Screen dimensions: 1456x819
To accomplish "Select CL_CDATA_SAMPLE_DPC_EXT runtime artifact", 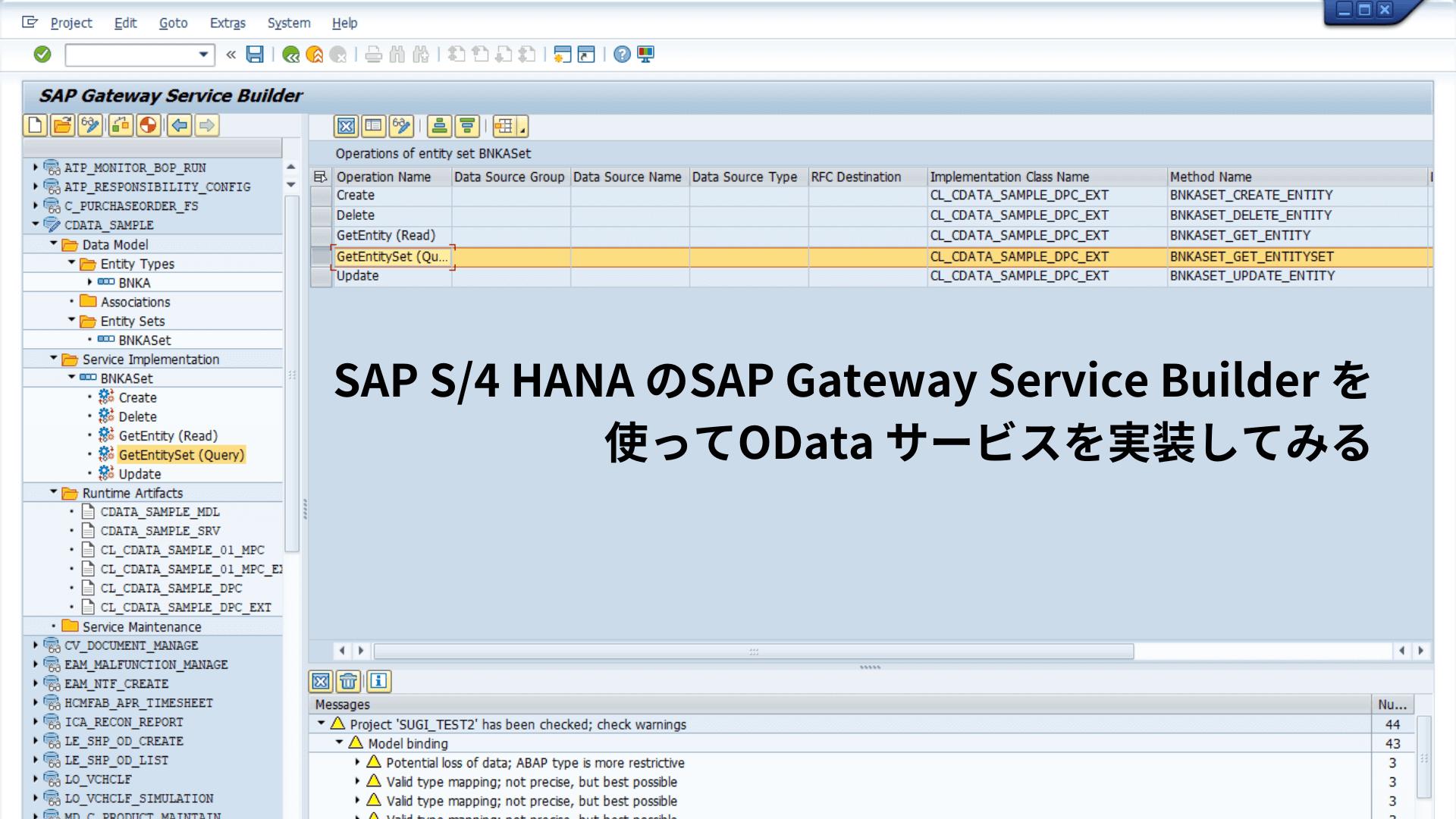I will coord(186,607).
